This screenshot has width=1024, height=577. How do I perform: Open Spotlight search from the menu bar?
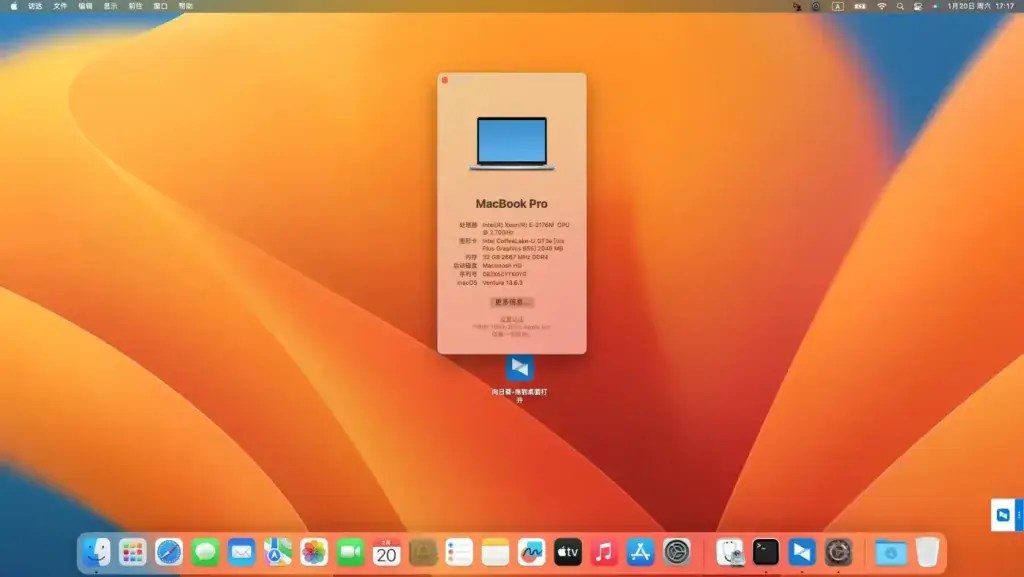[900, 6]
